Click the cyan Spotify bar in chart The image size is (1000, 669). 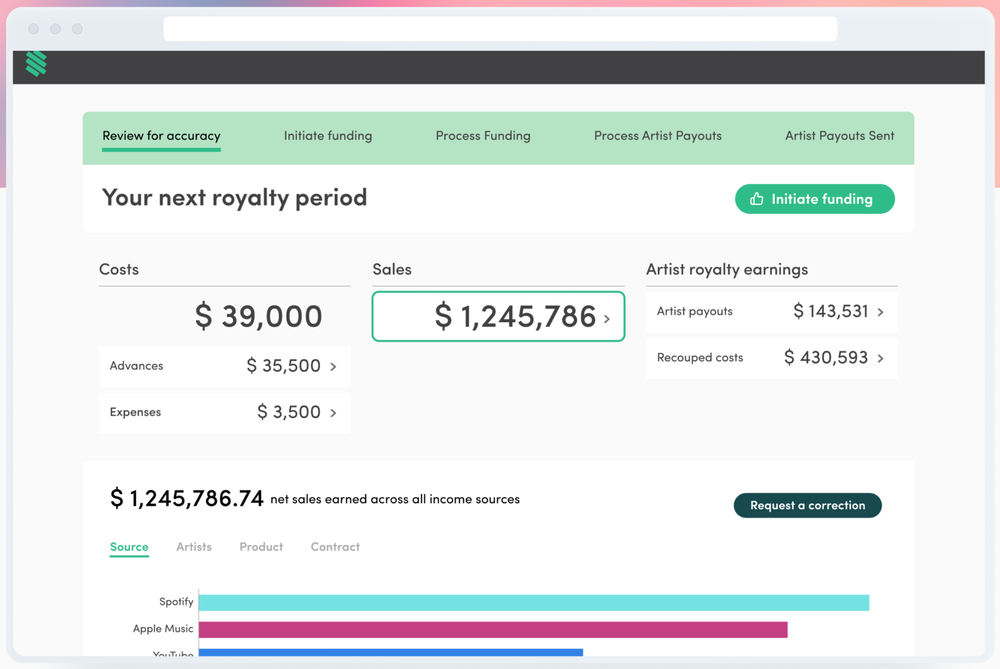click(x=533, y=602)
